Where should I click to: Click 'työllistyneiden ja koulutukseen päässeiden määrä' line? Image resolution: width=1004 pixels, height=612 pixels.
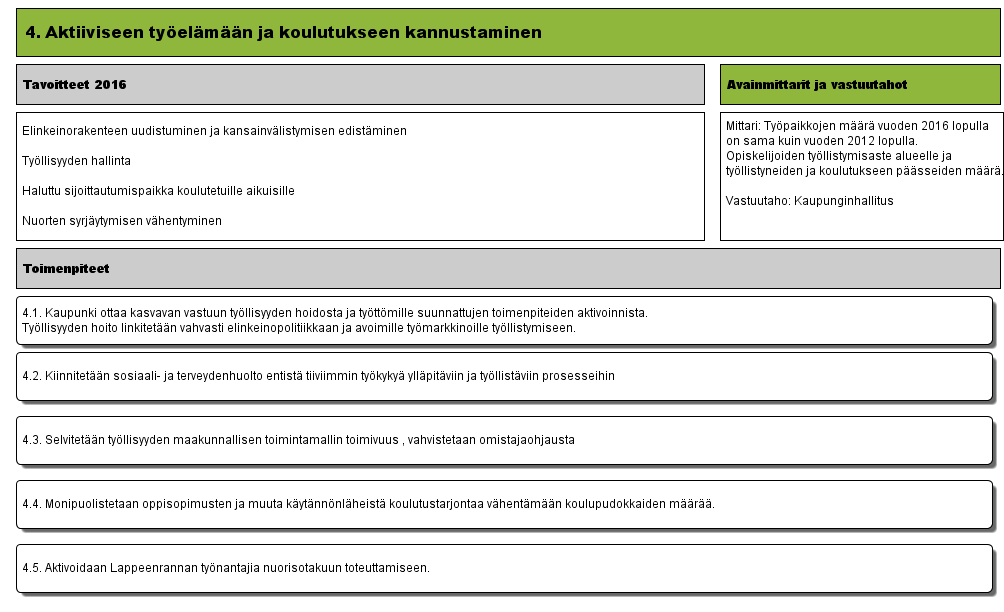864,171
